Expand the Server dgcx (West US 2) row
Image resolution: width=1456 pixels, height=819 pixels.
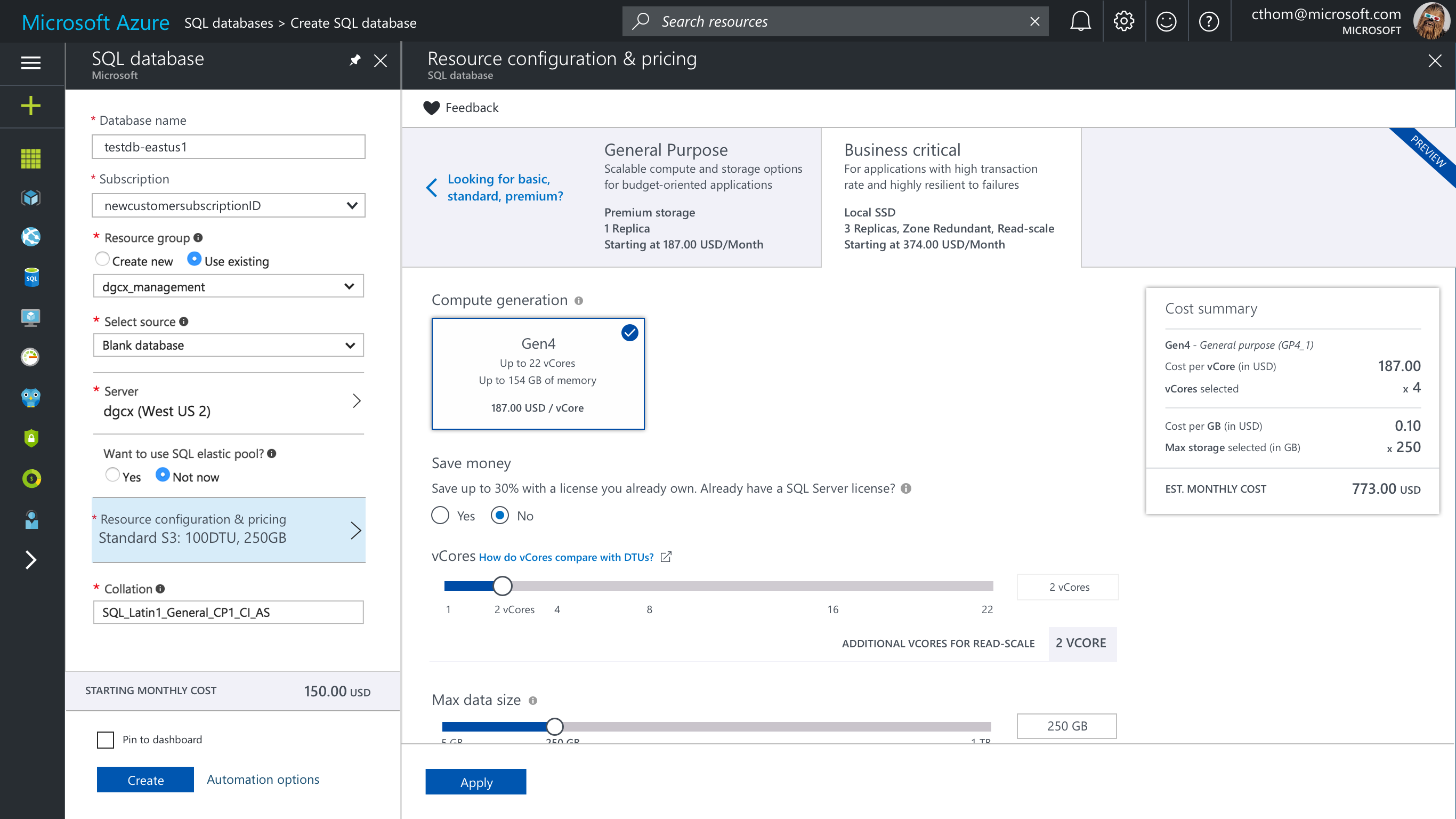pyautogui.click(x=228, y=402)
